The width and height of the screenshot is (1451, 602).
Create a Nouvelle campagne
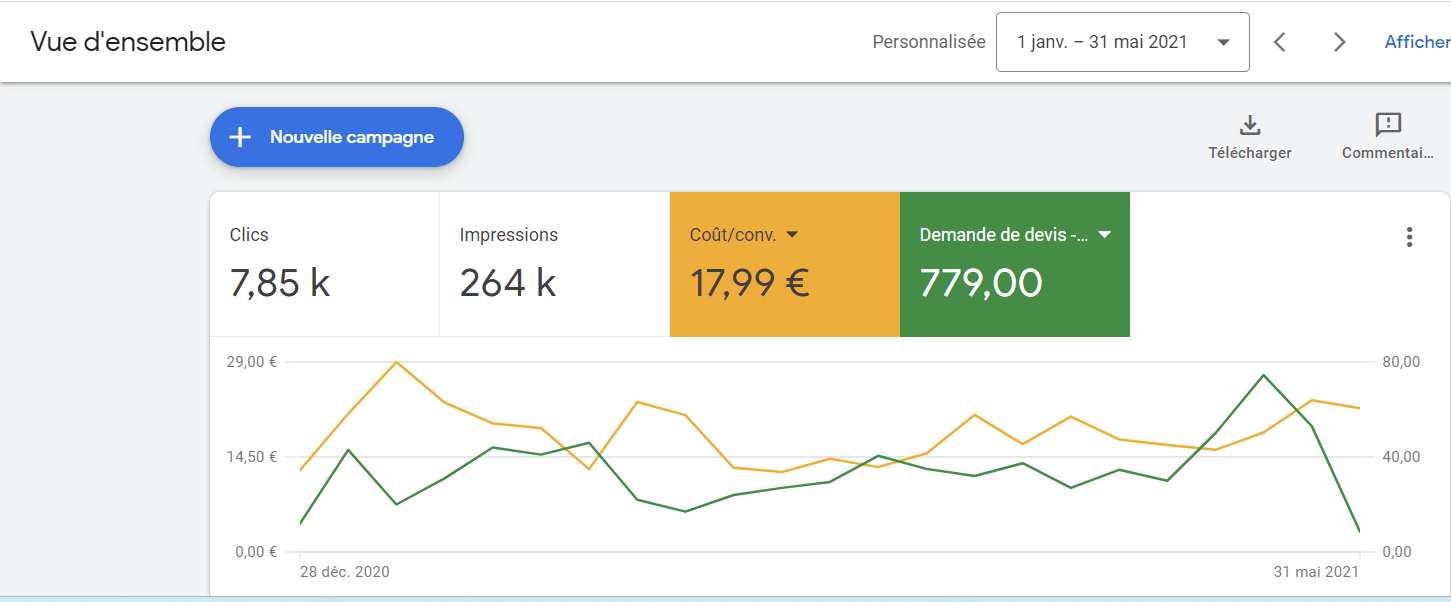[x=336, y=137]
